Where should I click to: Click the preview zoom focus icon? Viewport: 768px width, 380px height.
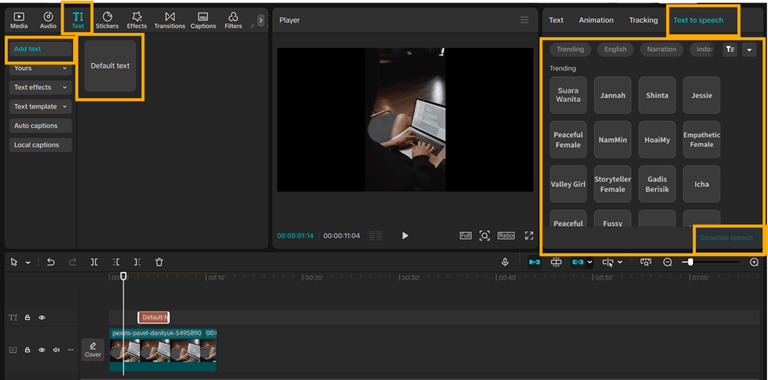coord(484,236)
